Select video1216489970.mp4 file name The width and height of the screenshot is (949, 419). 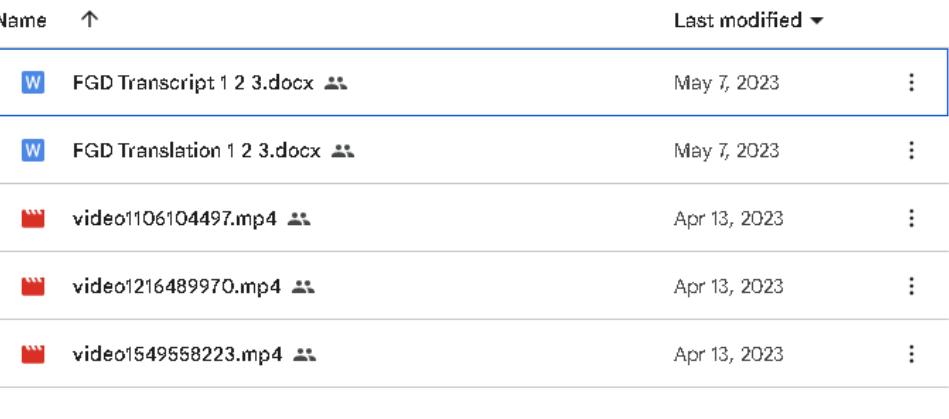point(177,287)
